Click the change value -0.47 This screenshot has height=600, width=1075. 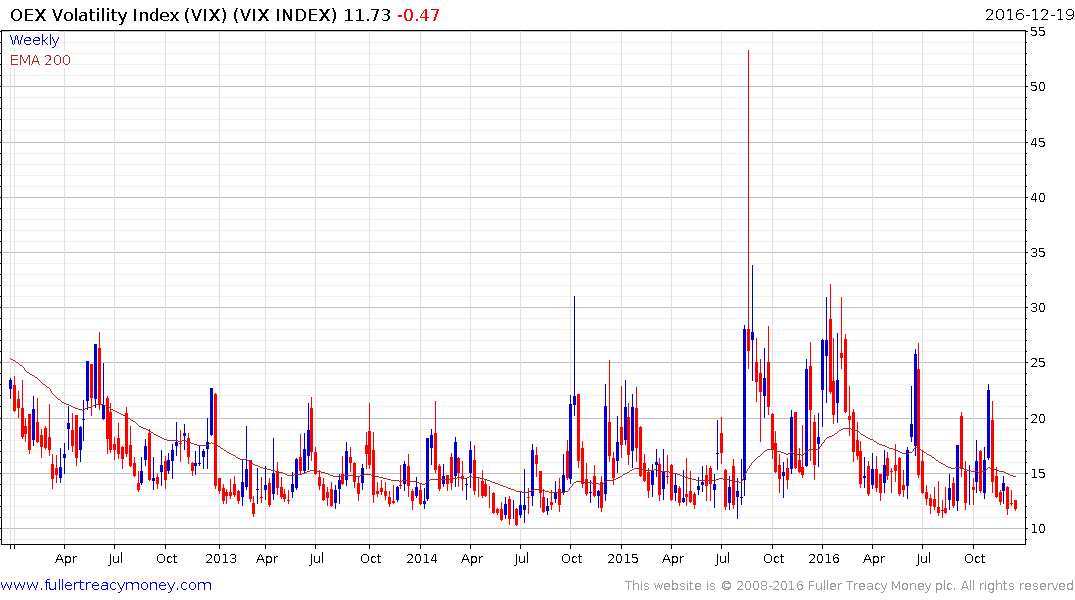pyautogui.click(x=418, y=15)
